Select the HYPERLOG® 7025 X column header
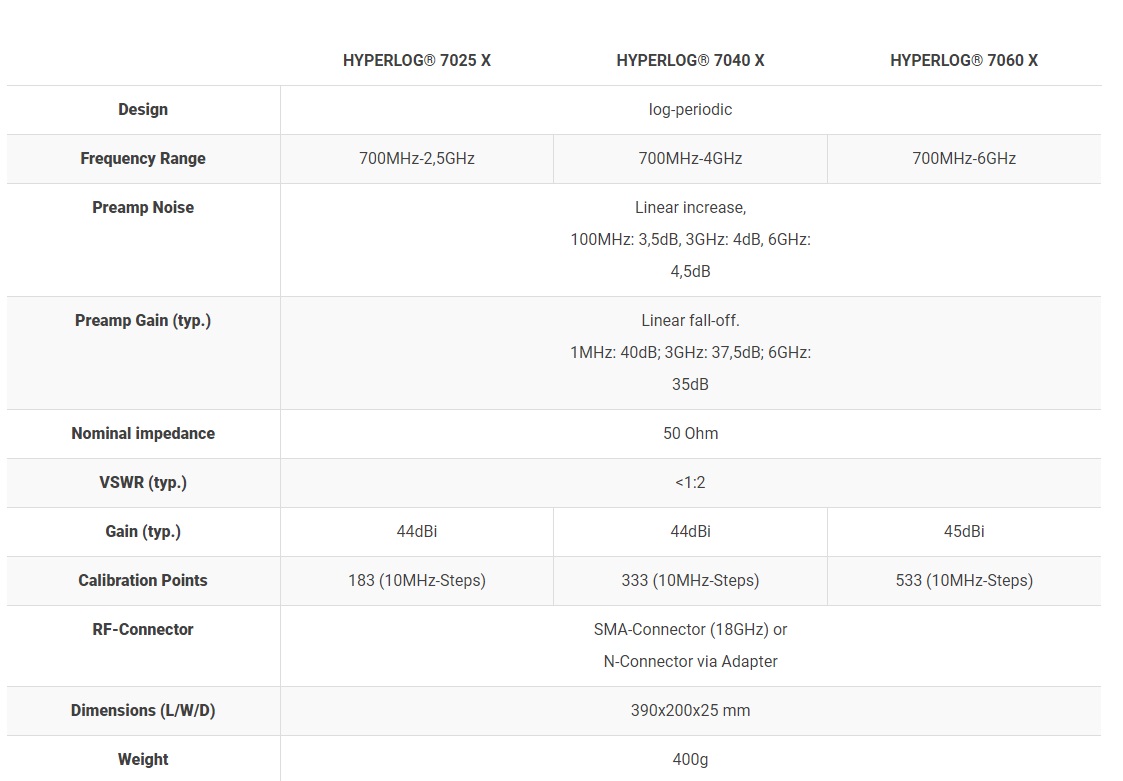 click(x=417, y=60)
